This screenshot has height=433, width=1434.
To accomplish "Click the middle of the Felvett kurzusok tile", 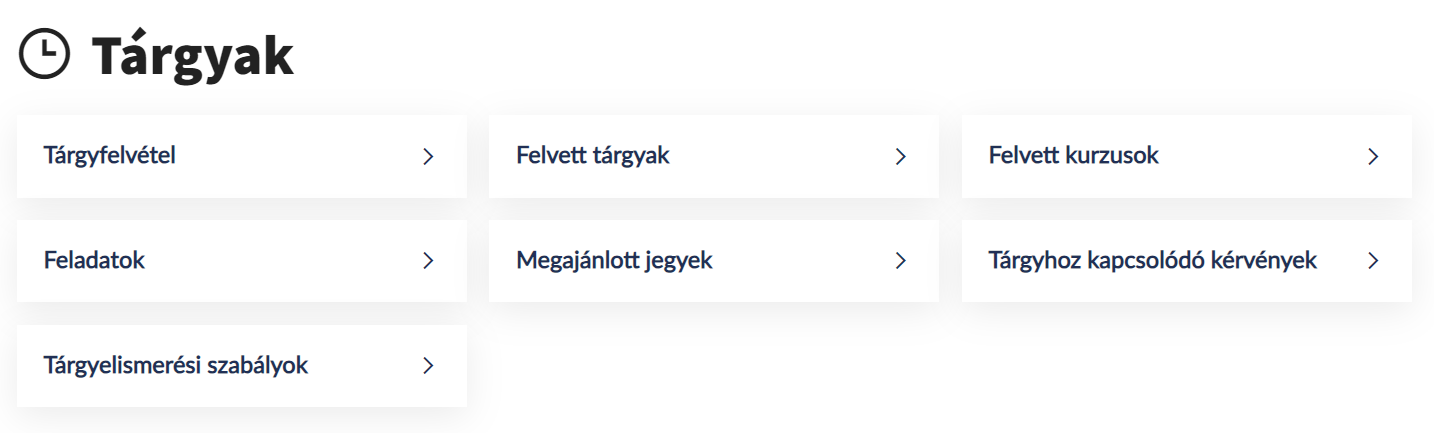I will coord(1187,157).
